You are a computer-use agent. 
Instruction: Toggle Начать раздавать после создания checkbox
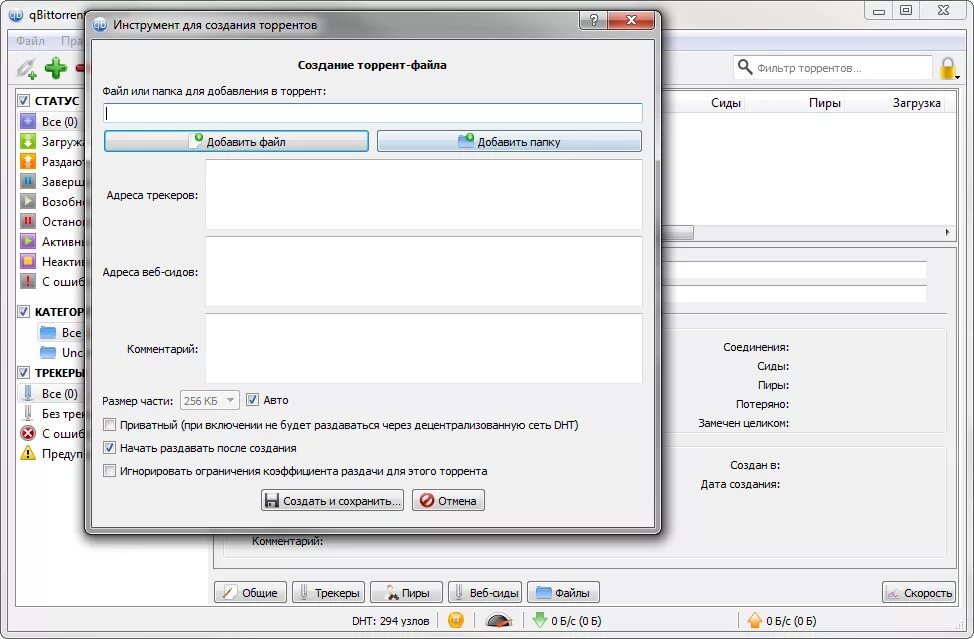point(109,448)
